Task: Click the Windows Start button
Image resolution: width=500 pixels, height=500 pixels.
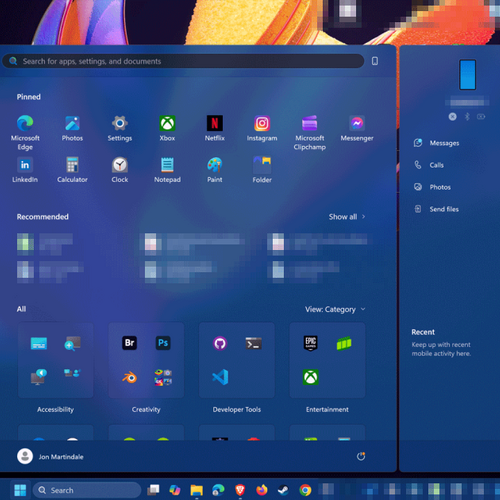Action: coord(20,490)
